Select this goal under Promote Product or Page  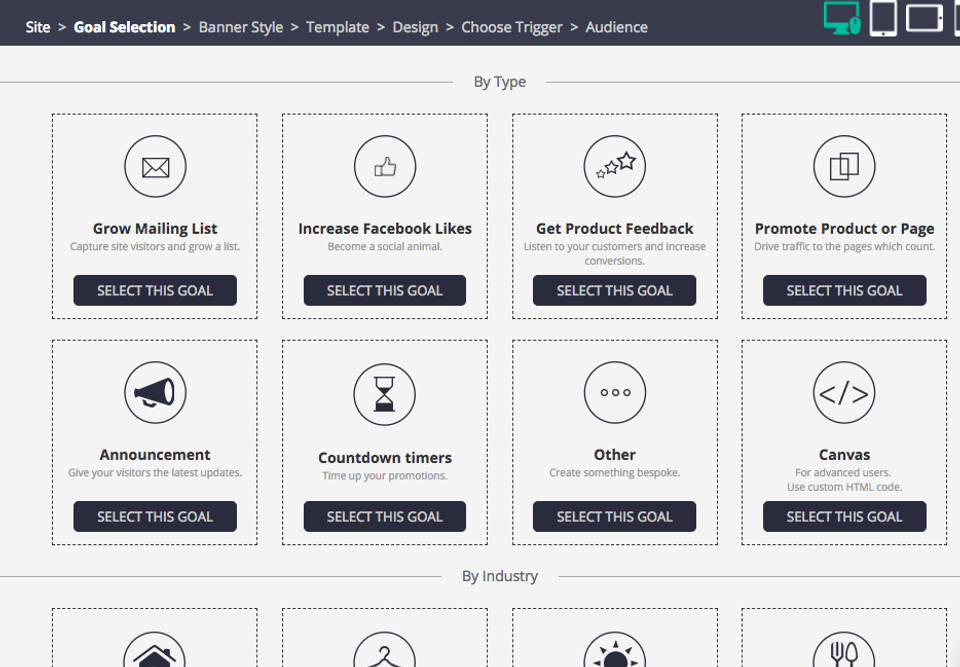[x=844, y=291]
